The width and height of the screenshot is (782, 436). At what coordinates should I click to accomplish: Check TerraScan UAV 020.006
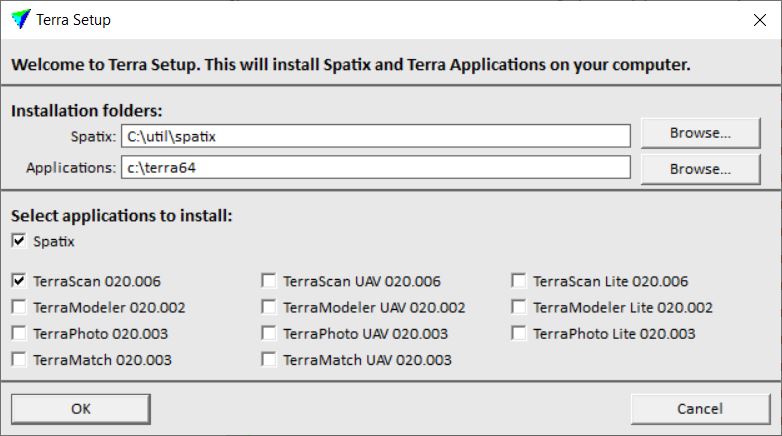point(269,281)
